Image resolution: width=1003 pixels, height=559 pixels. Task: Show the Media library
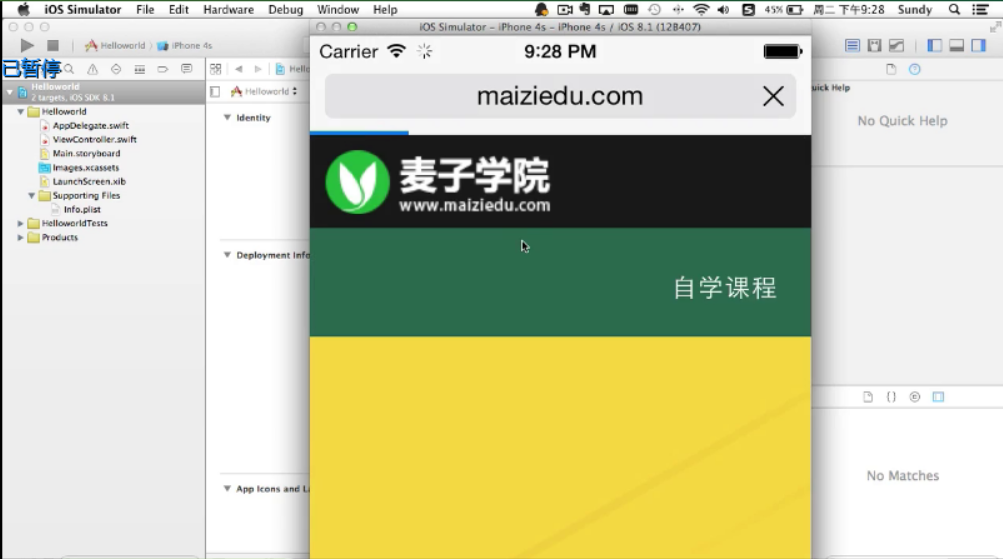pos(938,397)
